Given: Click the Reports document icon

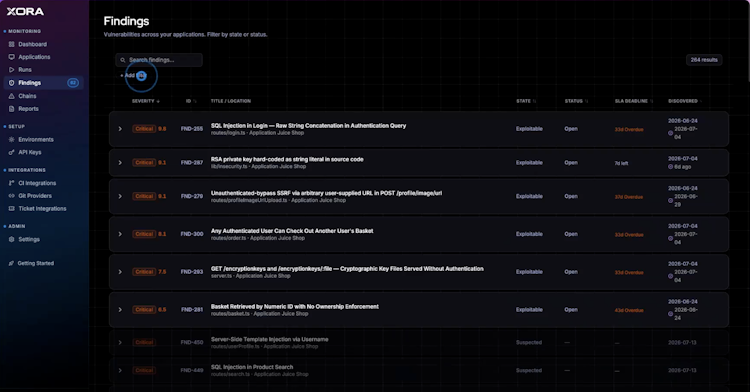Looking at the screenshot, I should coord(11,109).
